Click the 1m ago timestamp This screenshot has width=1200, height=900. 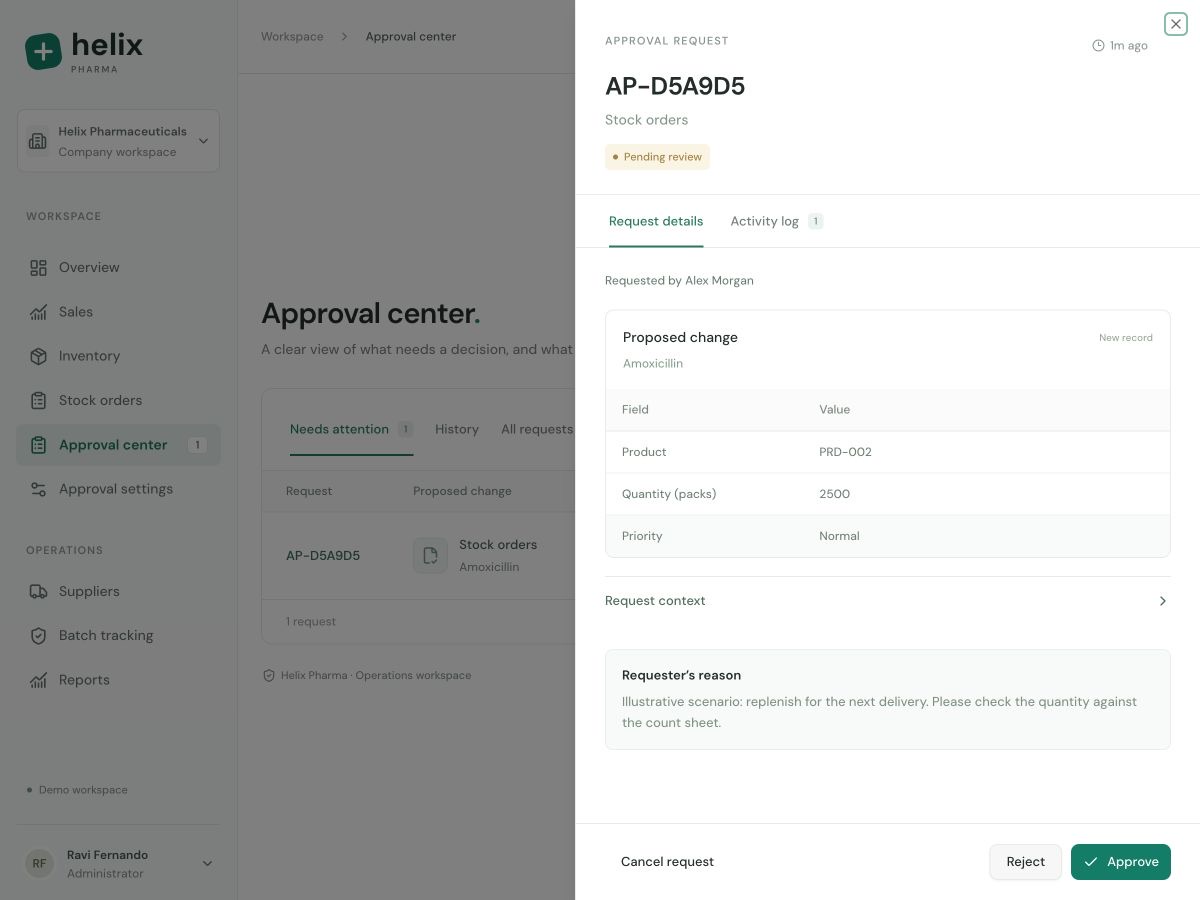click(1129, 46)
